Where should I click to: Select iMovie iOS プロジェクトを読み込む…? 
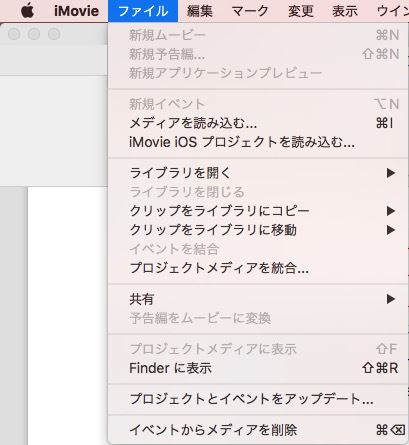(258, 142)
